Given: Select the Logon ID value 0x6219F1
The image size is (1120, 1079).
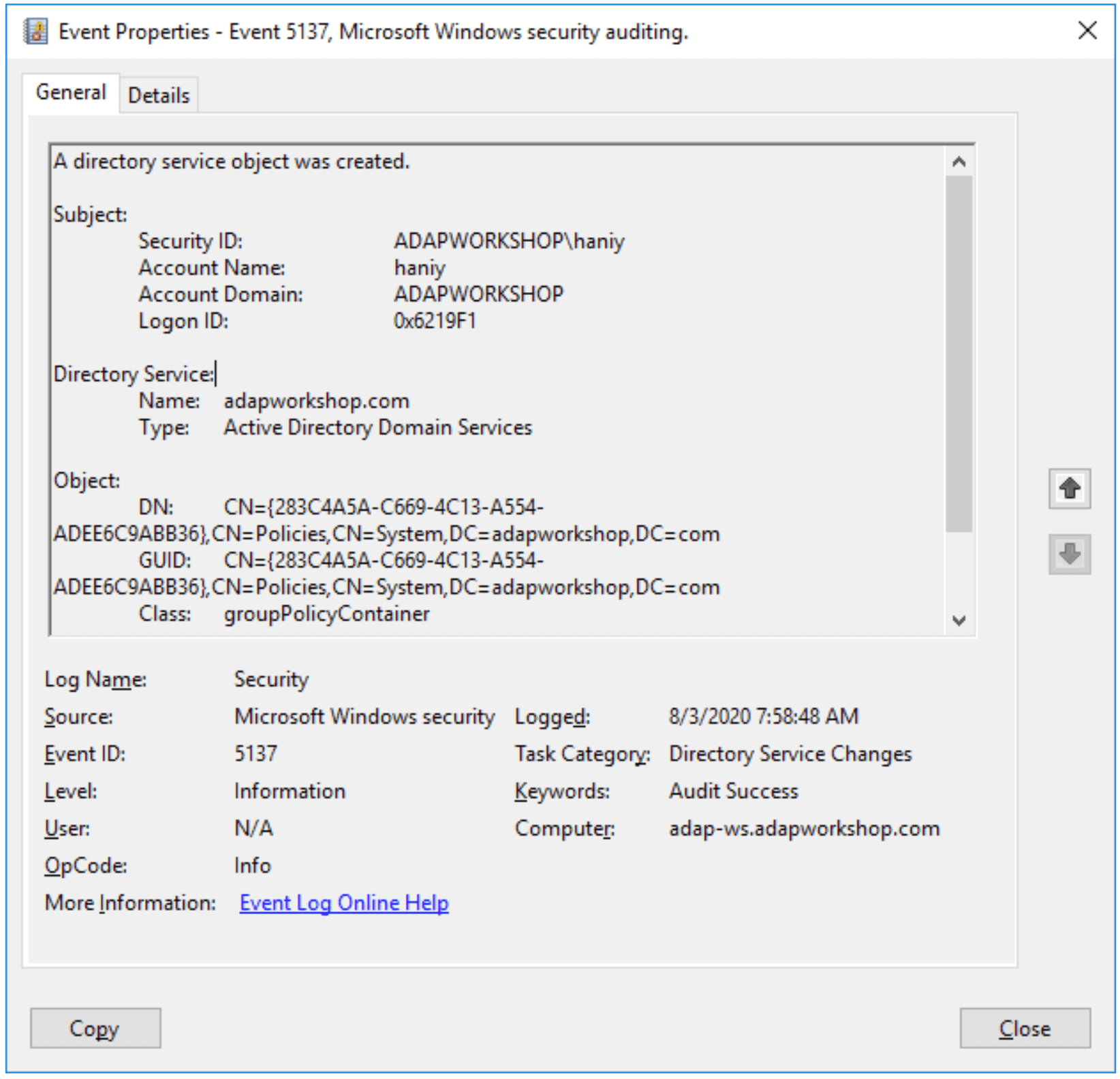Looking at the screenshot, I should (435, 321).
